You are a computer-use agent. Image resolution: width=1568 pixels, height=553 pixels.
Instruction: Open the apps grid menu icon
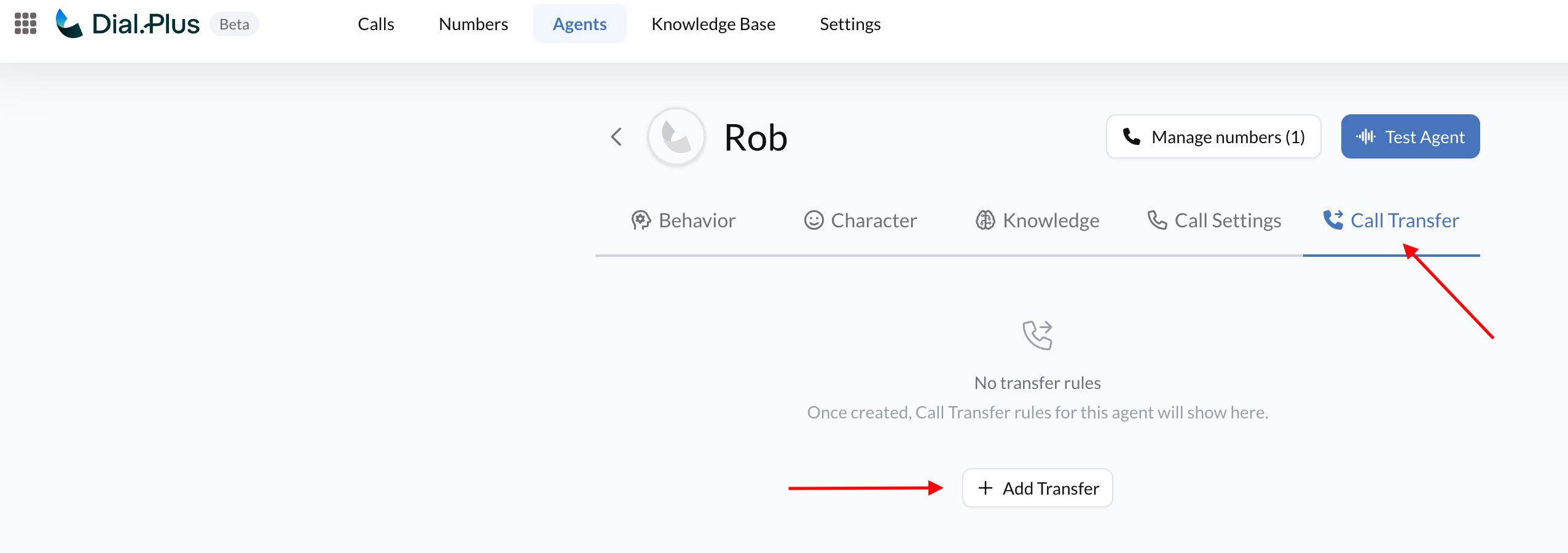25,24
